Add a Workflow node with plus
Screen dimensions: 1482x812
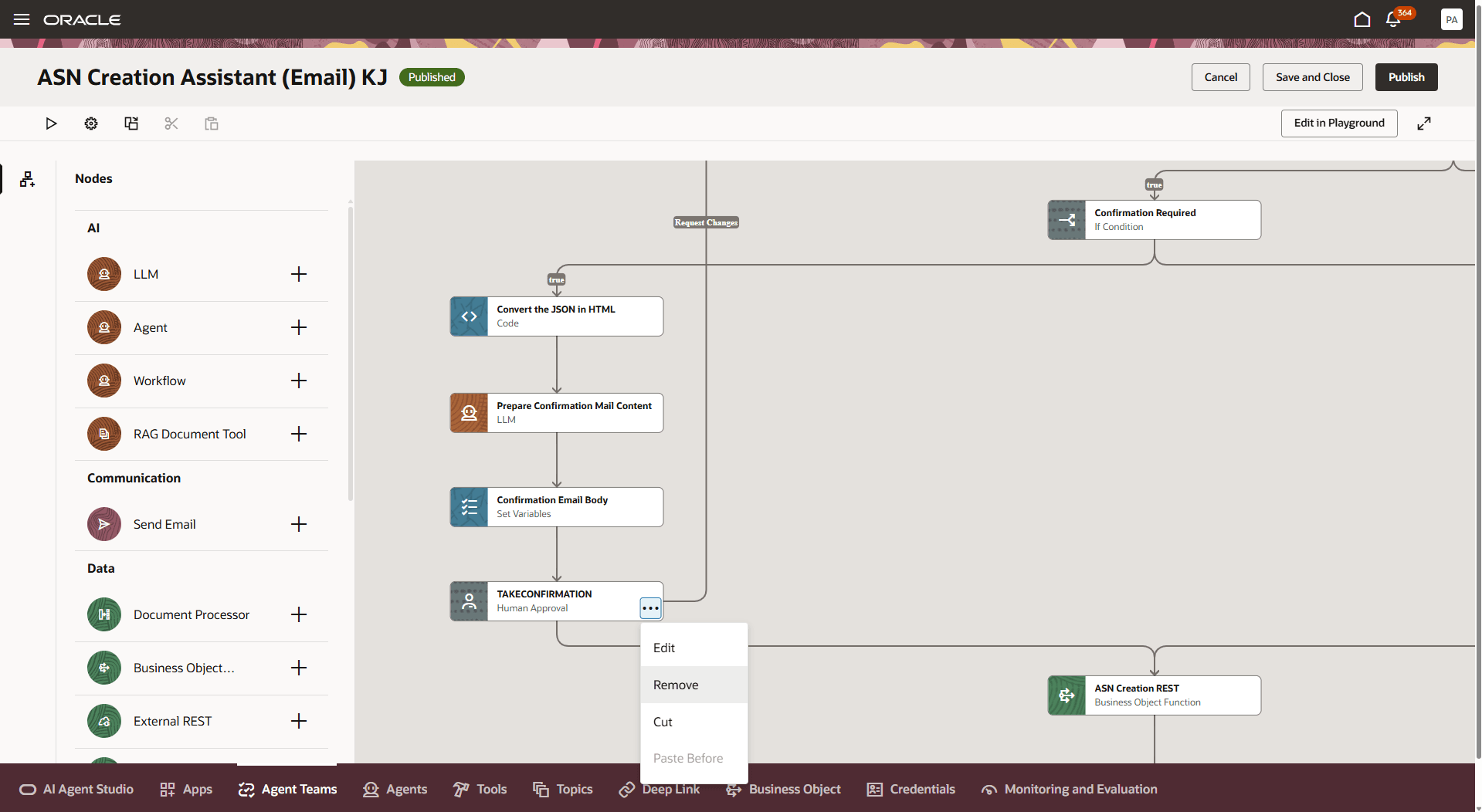[299, 381]
